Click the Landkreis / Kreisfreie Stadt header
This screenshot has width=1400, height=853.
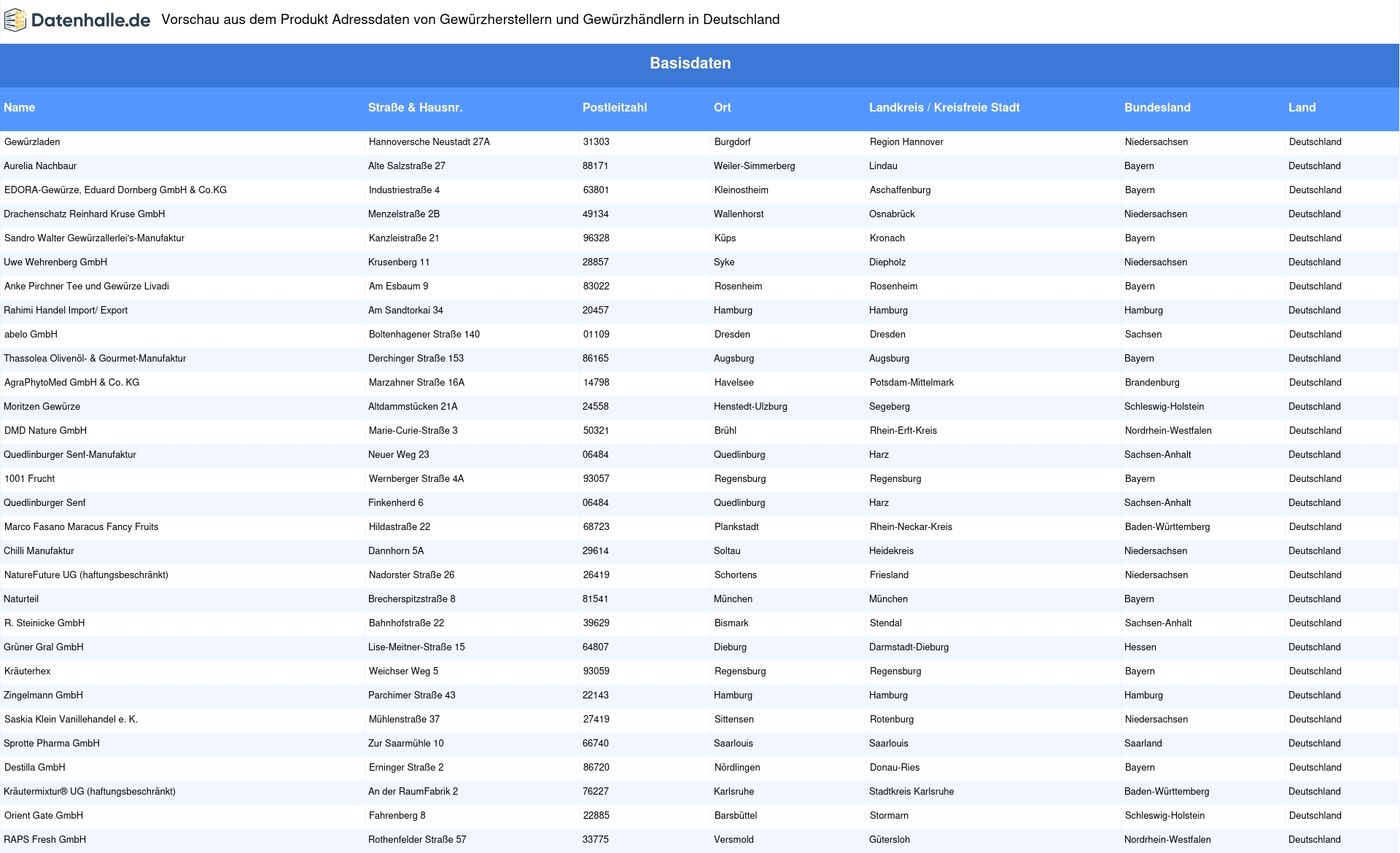944,108
